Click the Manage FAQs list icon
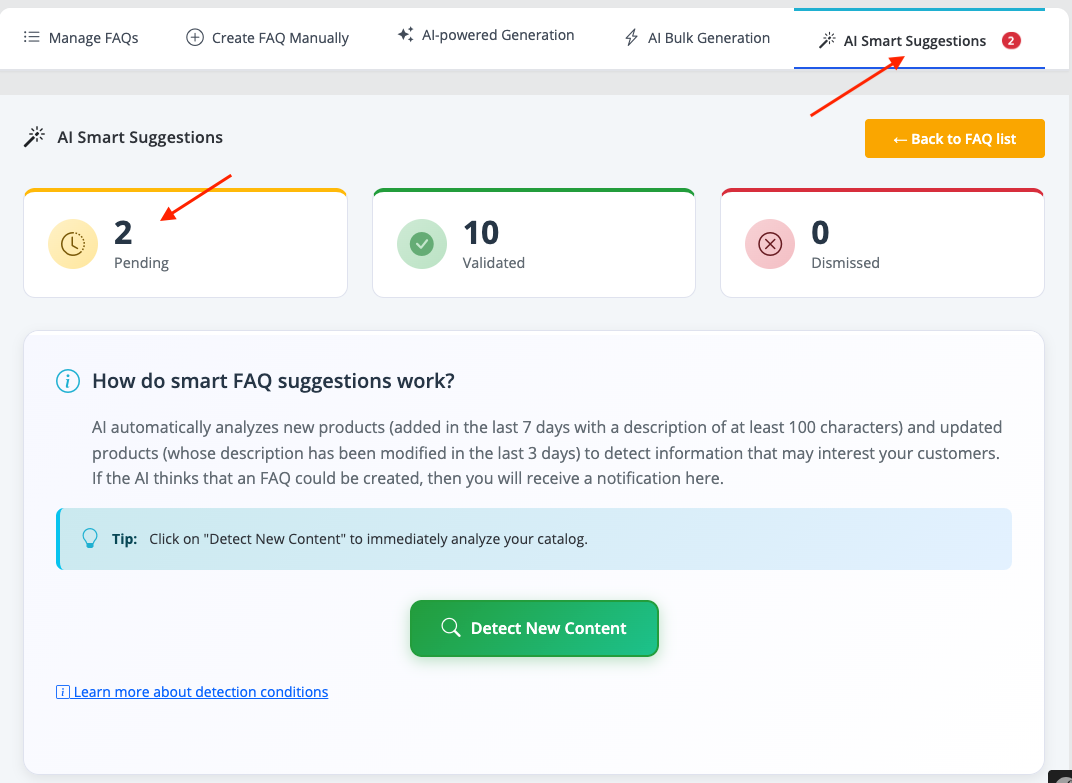Viewport: 1072px width, 783px height. click(x=31, y=38)
